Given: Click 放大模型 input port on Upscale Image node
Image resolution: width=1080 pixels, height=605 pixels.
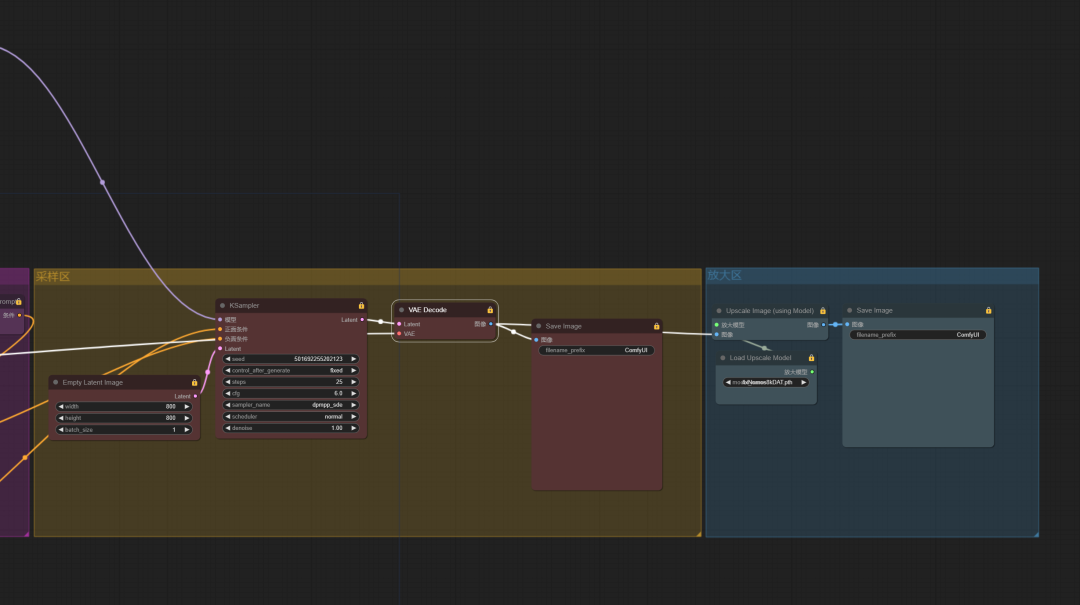Looking at the screenshot, I should click(717, 325).
